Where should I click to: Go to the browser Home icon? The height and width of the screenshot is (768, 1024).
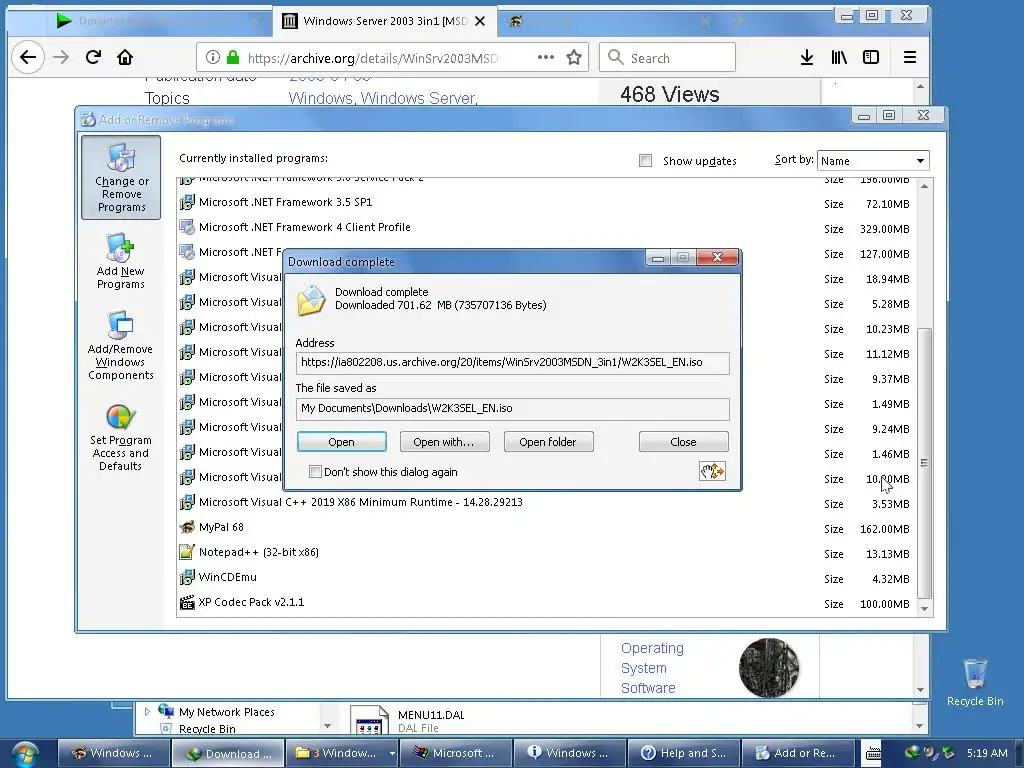[x=125, y=57]
